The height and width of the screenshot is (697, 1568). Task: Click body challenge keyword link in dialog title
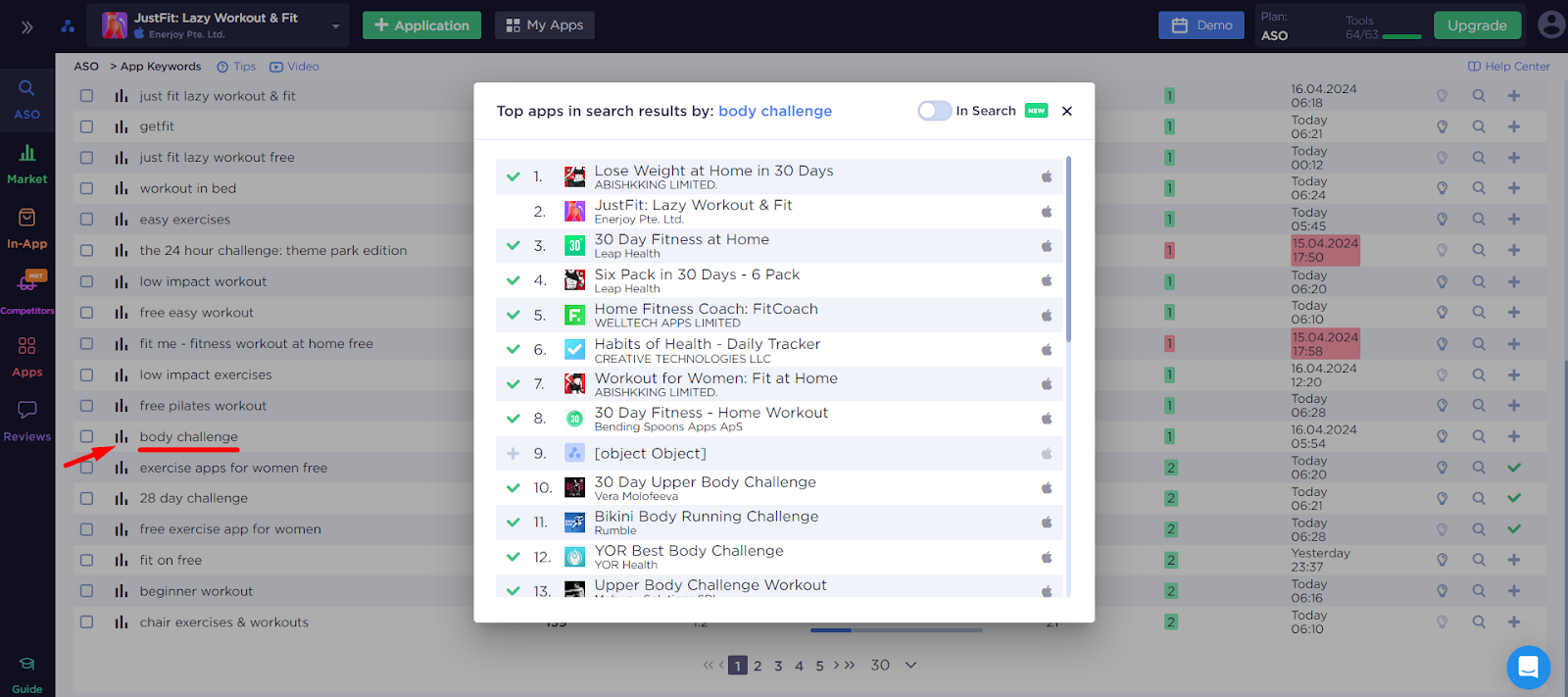(x=775, y=111)
